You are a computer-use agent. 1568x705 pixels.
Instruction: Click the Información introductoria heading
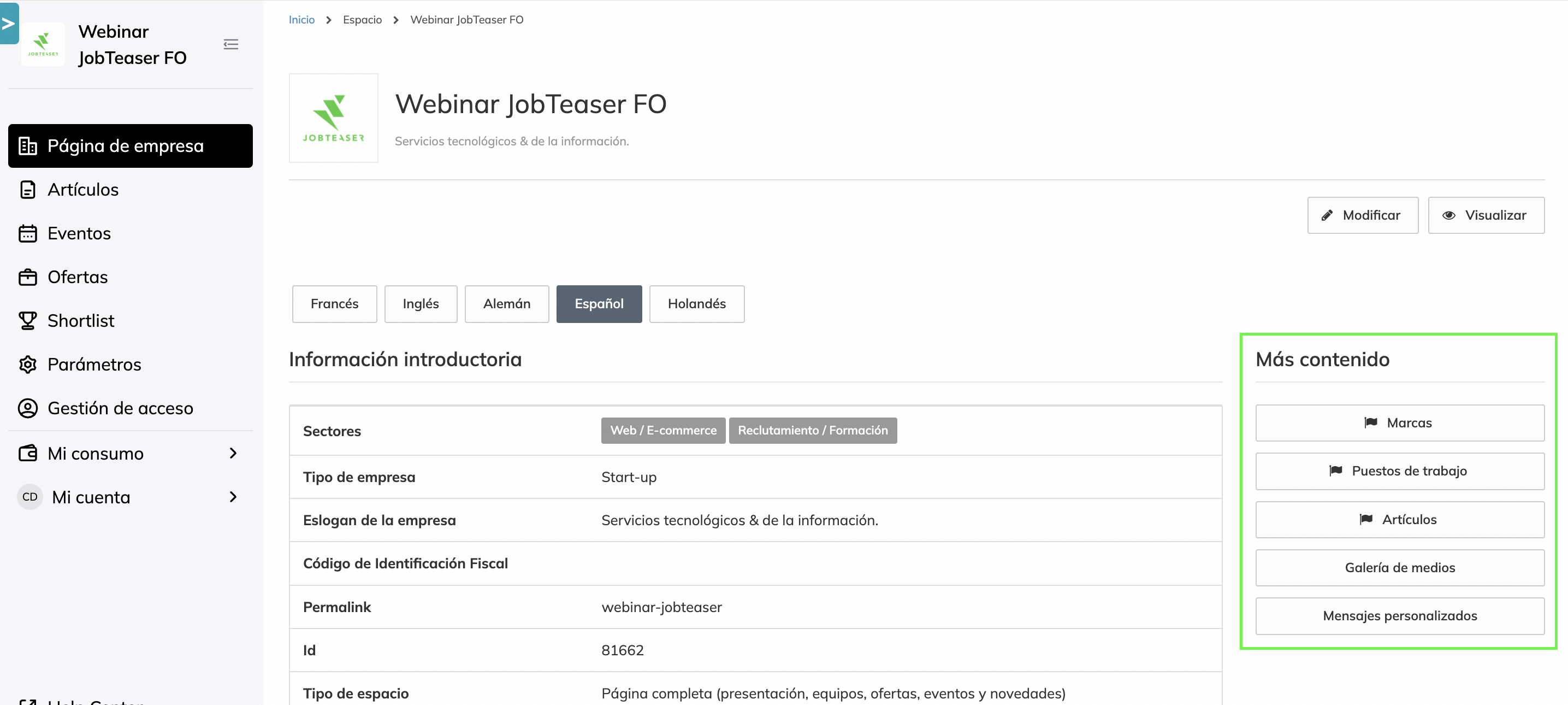coord(405,360)
